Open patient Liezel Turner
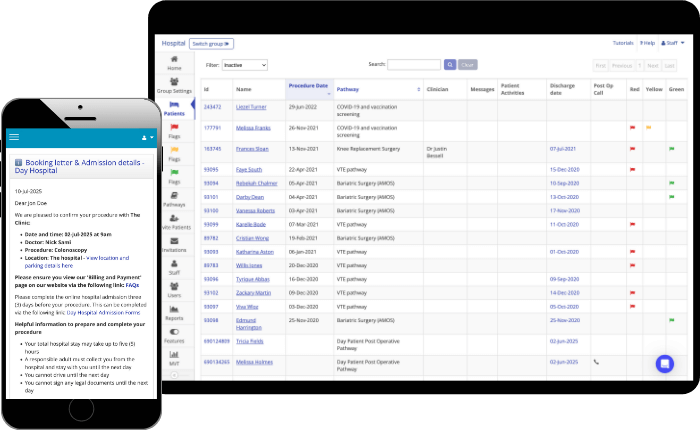Screen dimensions: 700x430 (251, 107)
